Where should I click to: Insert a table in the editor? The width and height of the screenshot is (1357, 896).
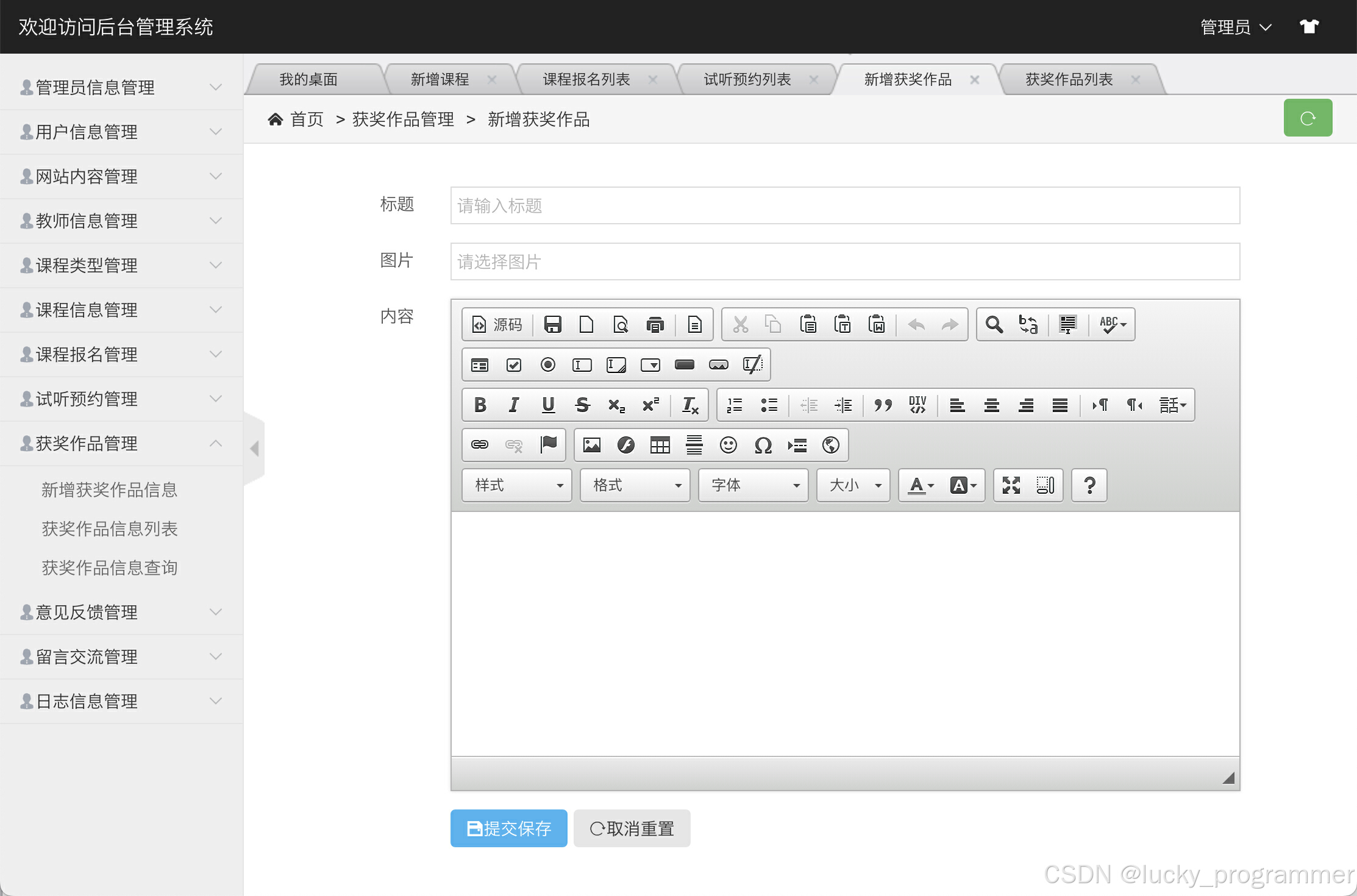click(660, 446)
